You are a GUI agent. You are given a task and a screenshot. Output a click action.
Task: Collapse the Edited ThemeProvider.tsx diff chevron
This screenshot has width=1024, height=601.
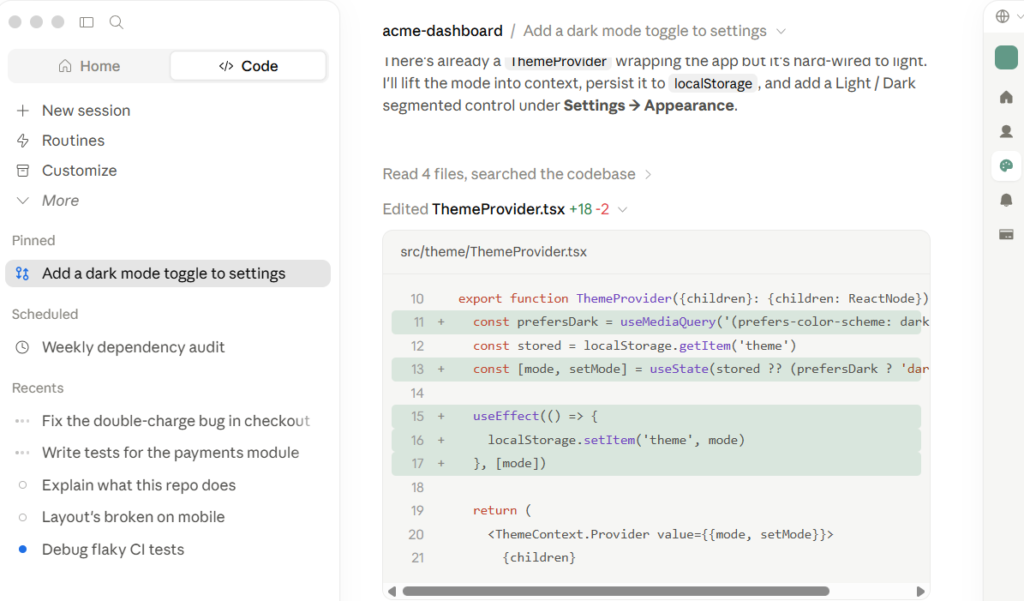coord(622,210)
